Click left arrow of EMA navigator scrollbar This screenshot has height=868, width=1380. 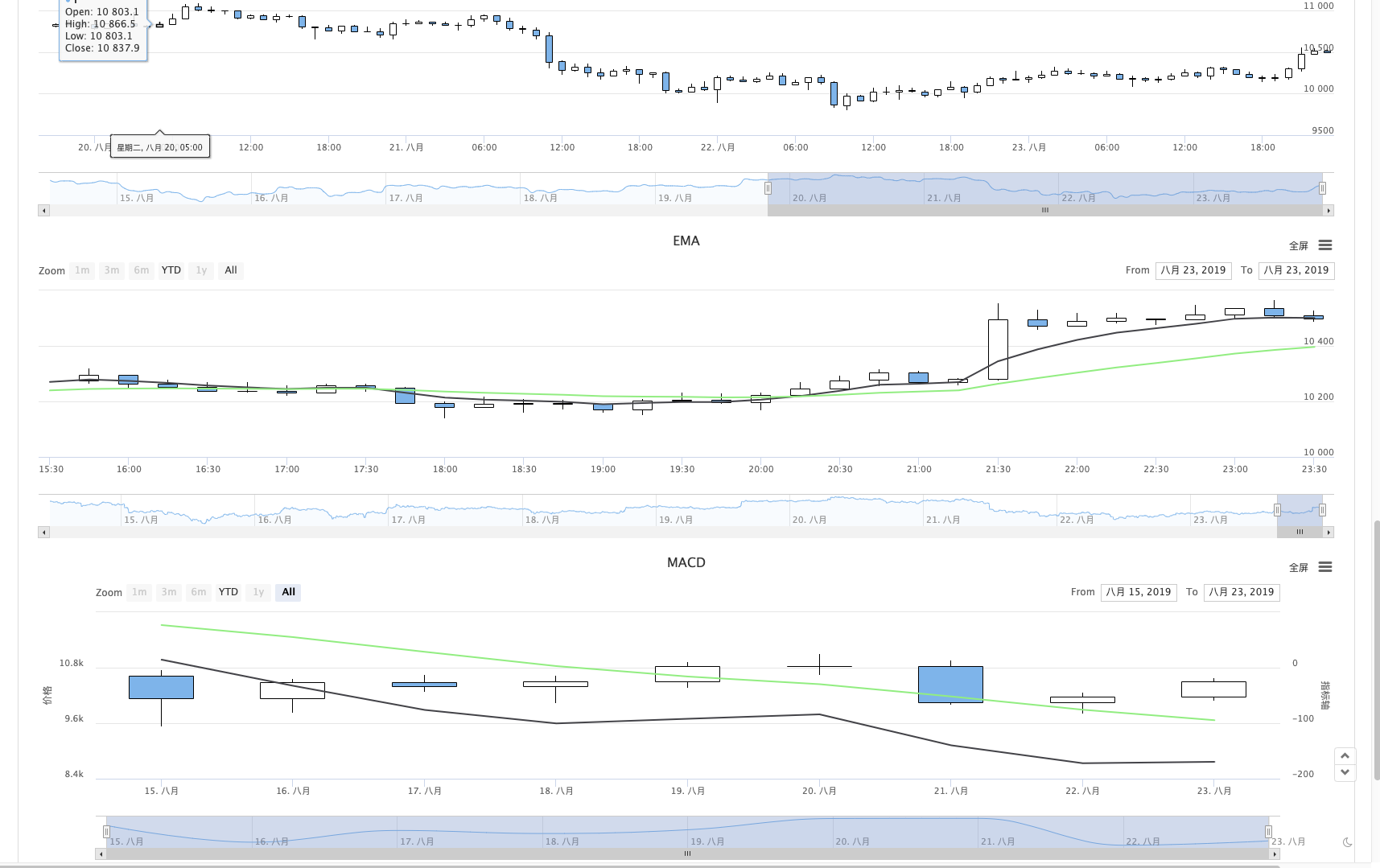[x=43, y=532]
